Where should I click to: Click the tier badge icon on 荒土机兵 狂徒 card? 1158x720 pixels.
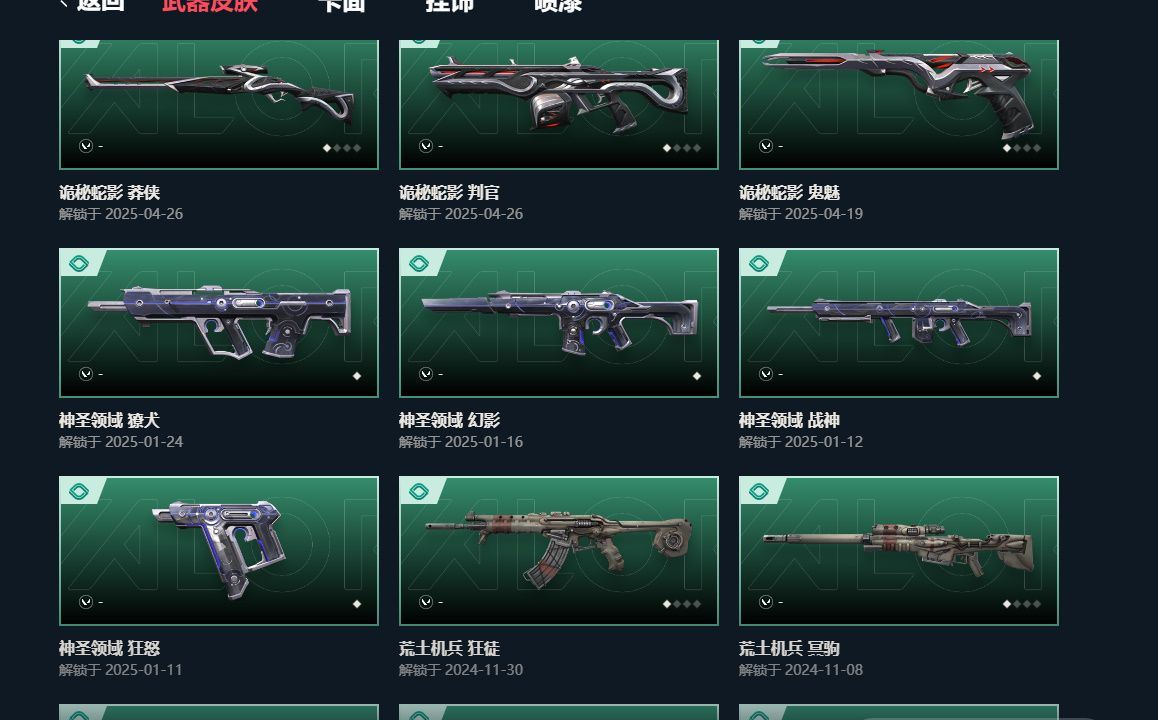tap(419, 492)
